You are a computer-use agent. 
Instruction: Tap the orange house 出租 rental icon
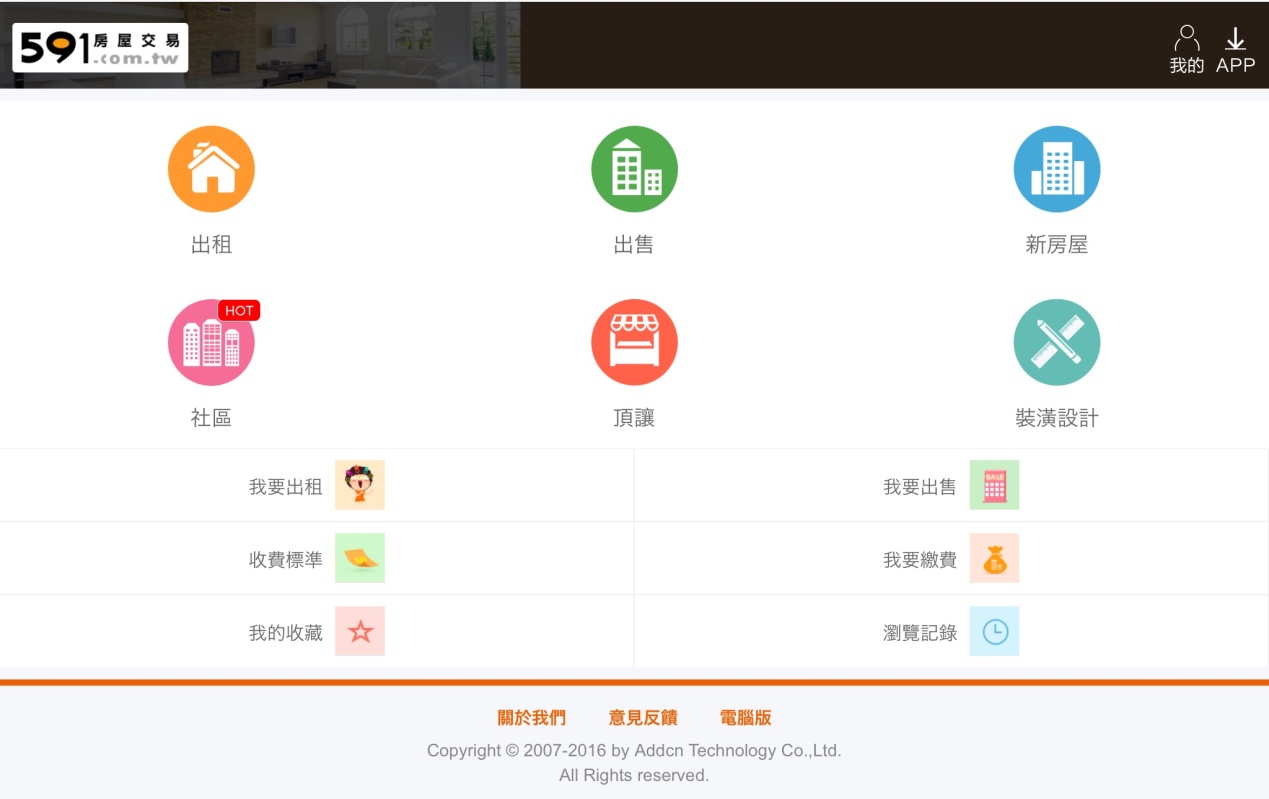click(211, 169)
